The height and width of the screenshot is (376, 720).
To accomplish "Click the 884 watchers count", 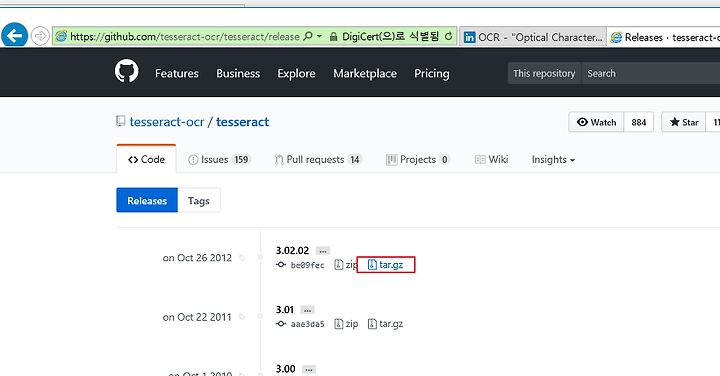I will (639, 122).
